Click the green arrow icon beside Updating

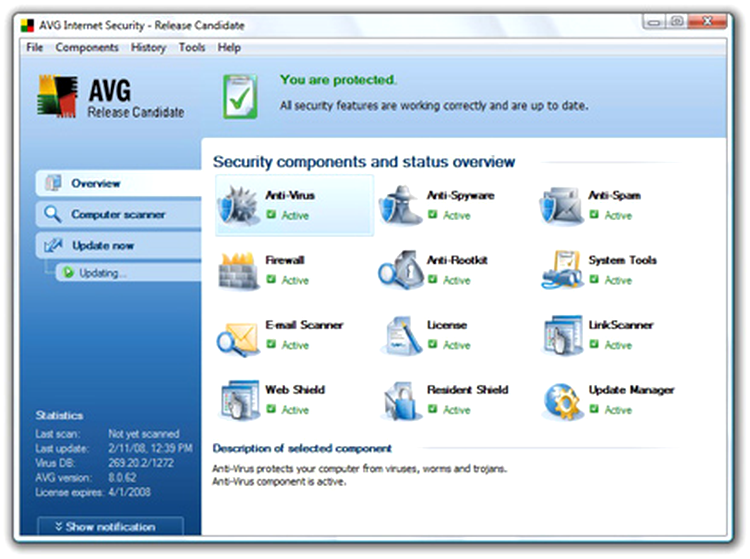coord(68,272)
